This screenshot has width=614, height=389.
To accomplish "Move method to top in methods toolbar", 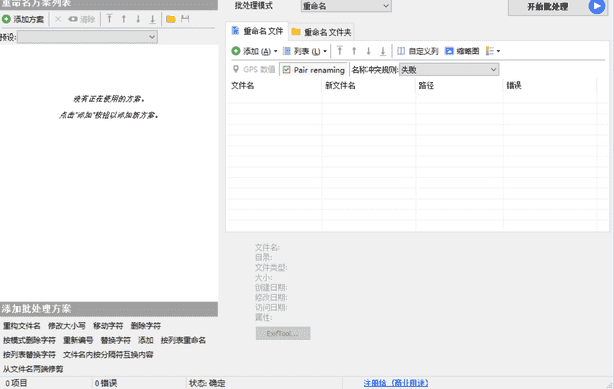I will (x=110, y=19).
